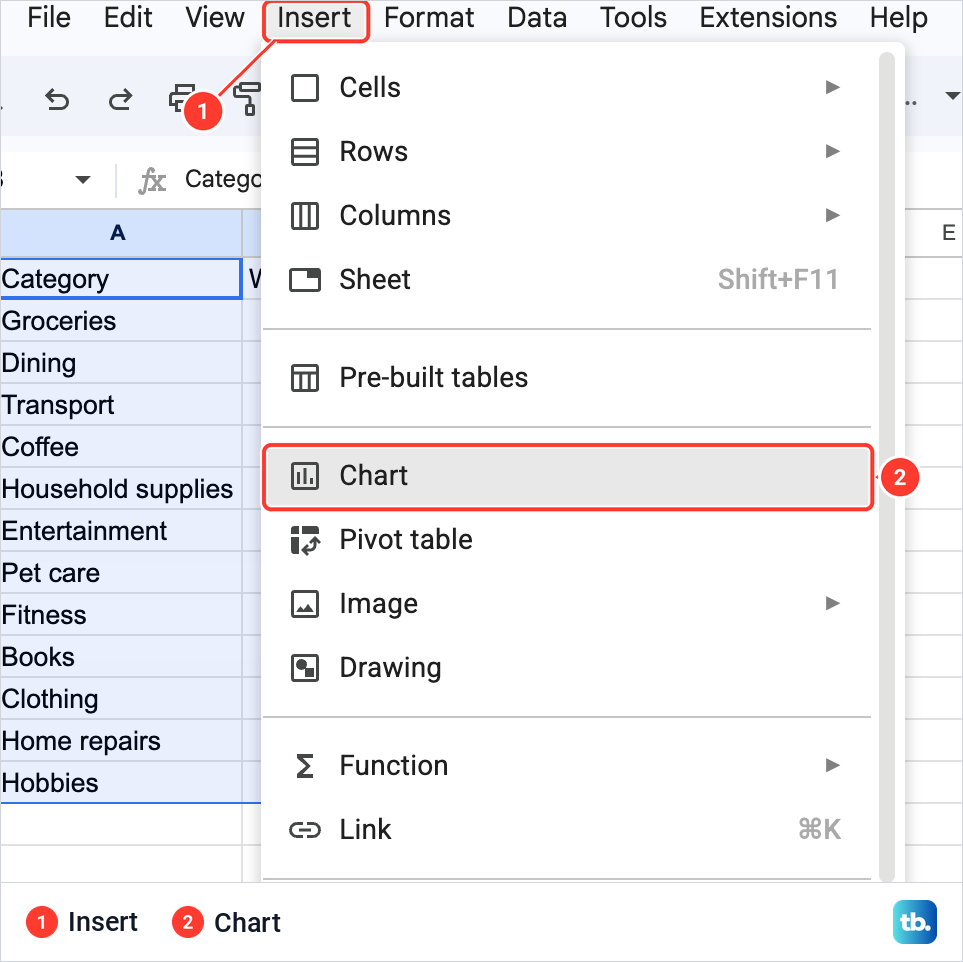
Task: Click the Drawing shapes icon
Action: pyautogui.click(x=305, y=668)
